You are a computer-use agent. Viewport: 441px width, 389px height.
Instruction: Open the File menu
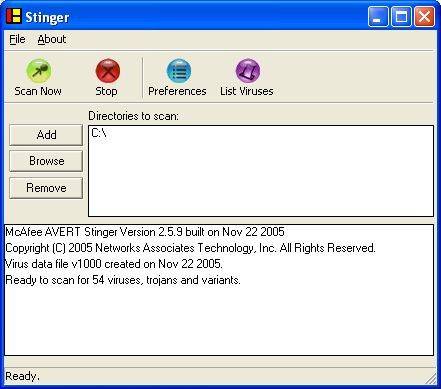[x=17, y=39]
